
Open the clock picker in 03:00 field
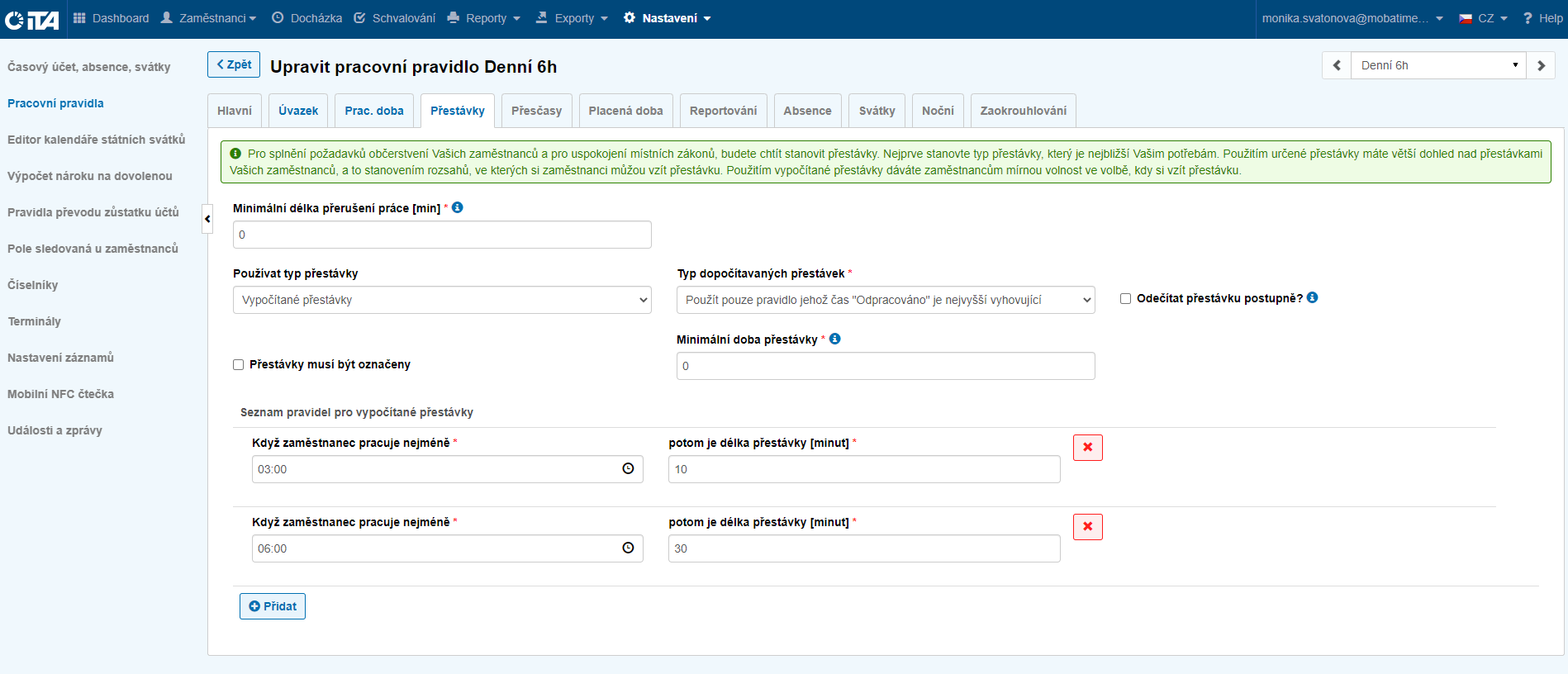pos(628,469)
